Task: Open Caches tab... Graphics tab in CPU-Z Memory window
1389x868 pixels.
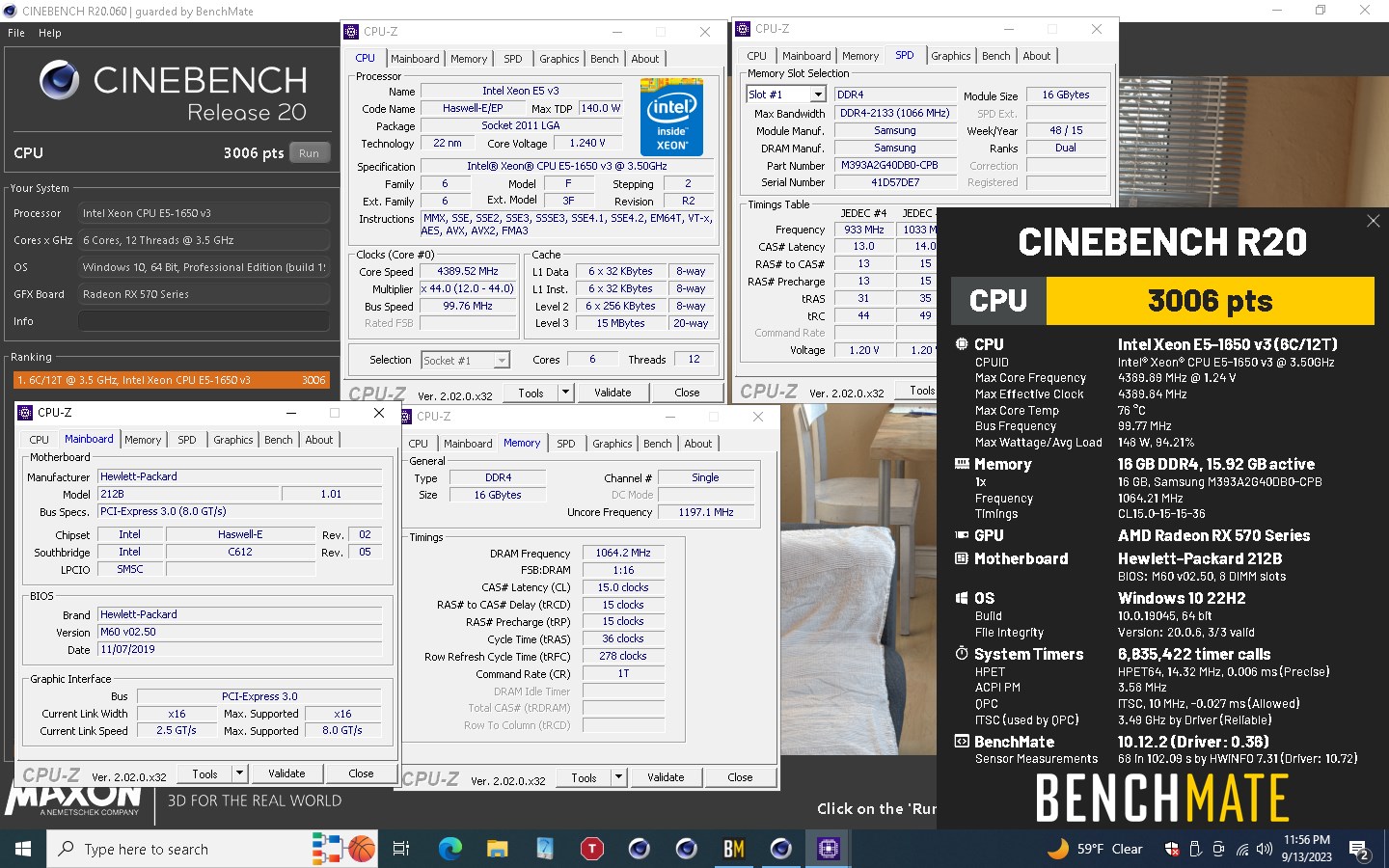Action: (x=613, y=444)
